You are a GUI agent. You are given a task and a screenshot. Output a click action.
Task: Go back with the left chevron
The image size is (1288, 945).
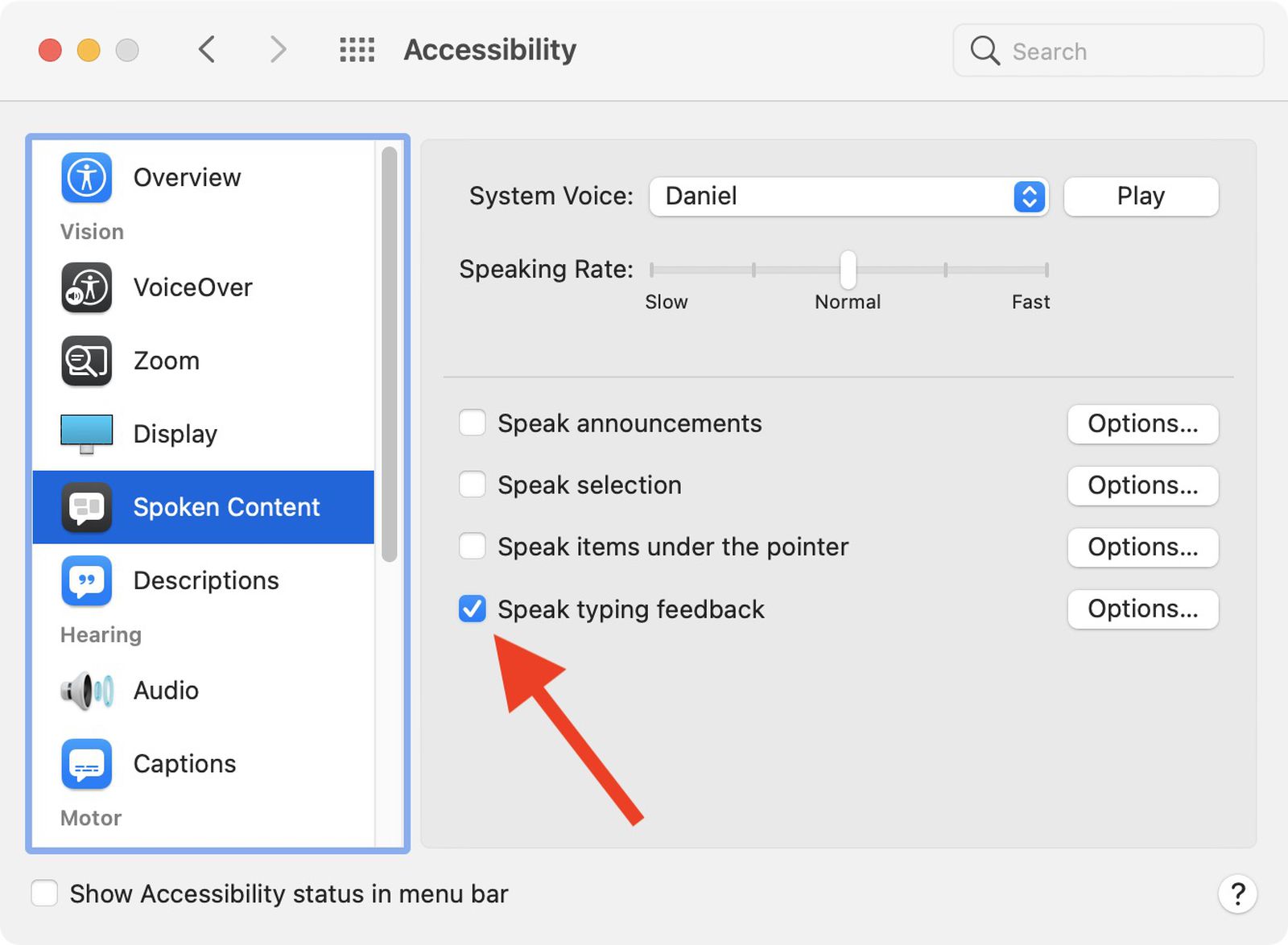coord(207,50)
